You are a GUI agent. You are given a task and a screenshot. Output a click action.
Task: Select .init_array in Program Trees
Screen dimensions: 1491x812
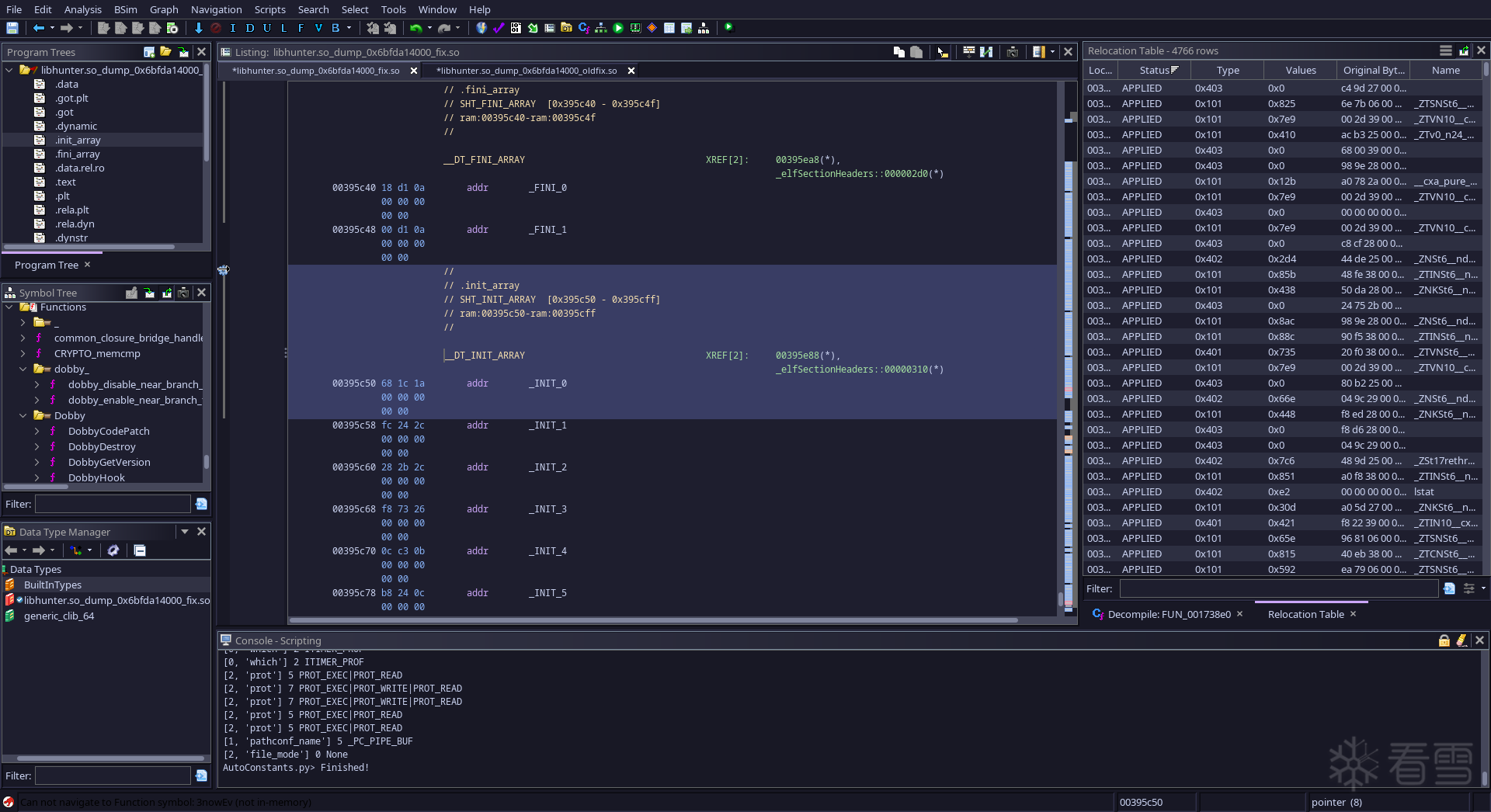click(x=78, y=141)
